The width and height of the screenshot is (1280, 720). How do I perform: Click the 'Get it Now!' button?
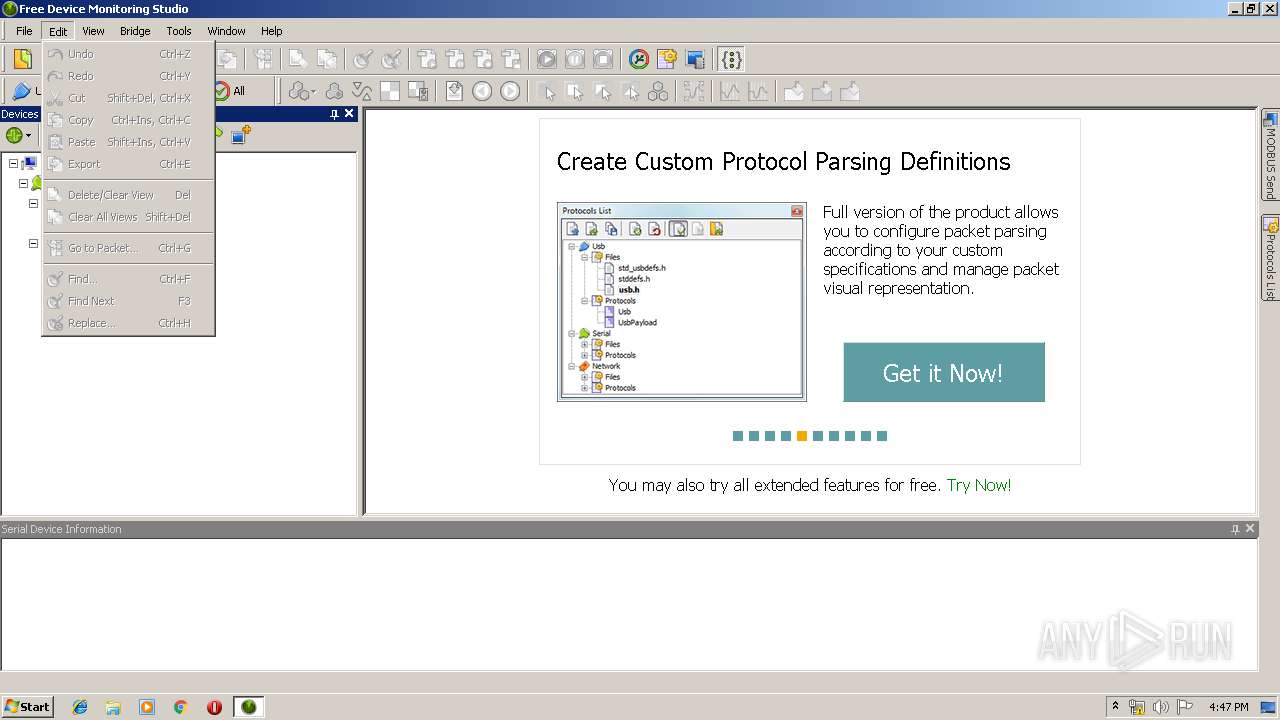tap(944, 373)
